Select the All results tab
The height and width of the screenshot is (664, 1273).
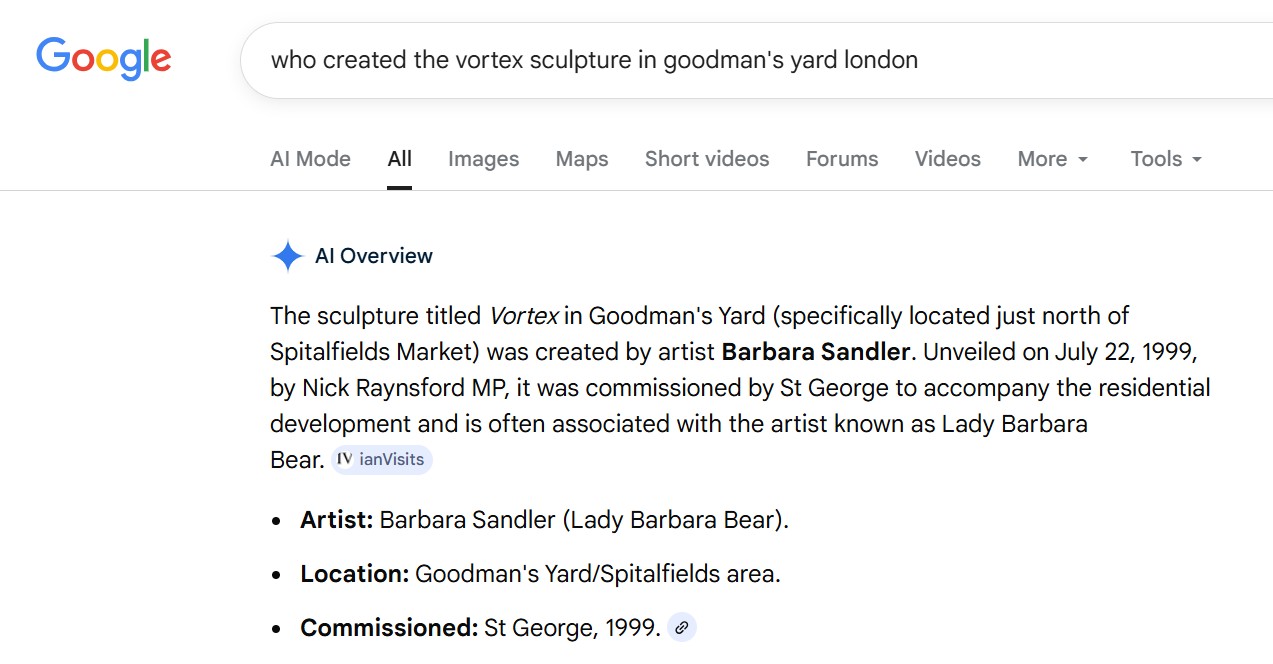click(x=400, y=159)
